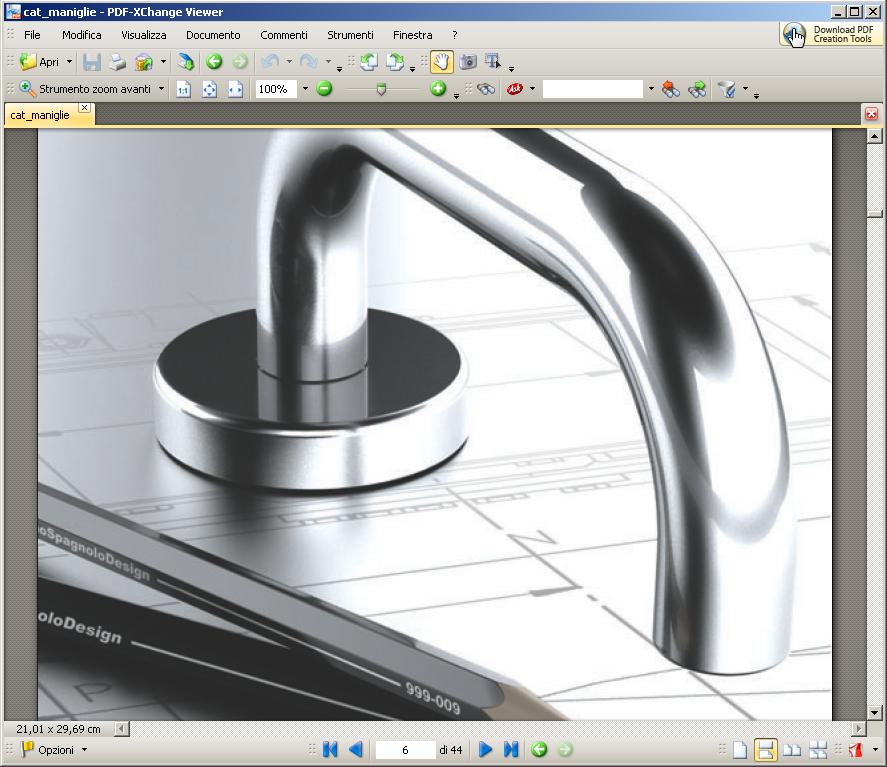
Task: Expand the Strumento zoom avanti dropdown
Action: click(x=161, y=89)
